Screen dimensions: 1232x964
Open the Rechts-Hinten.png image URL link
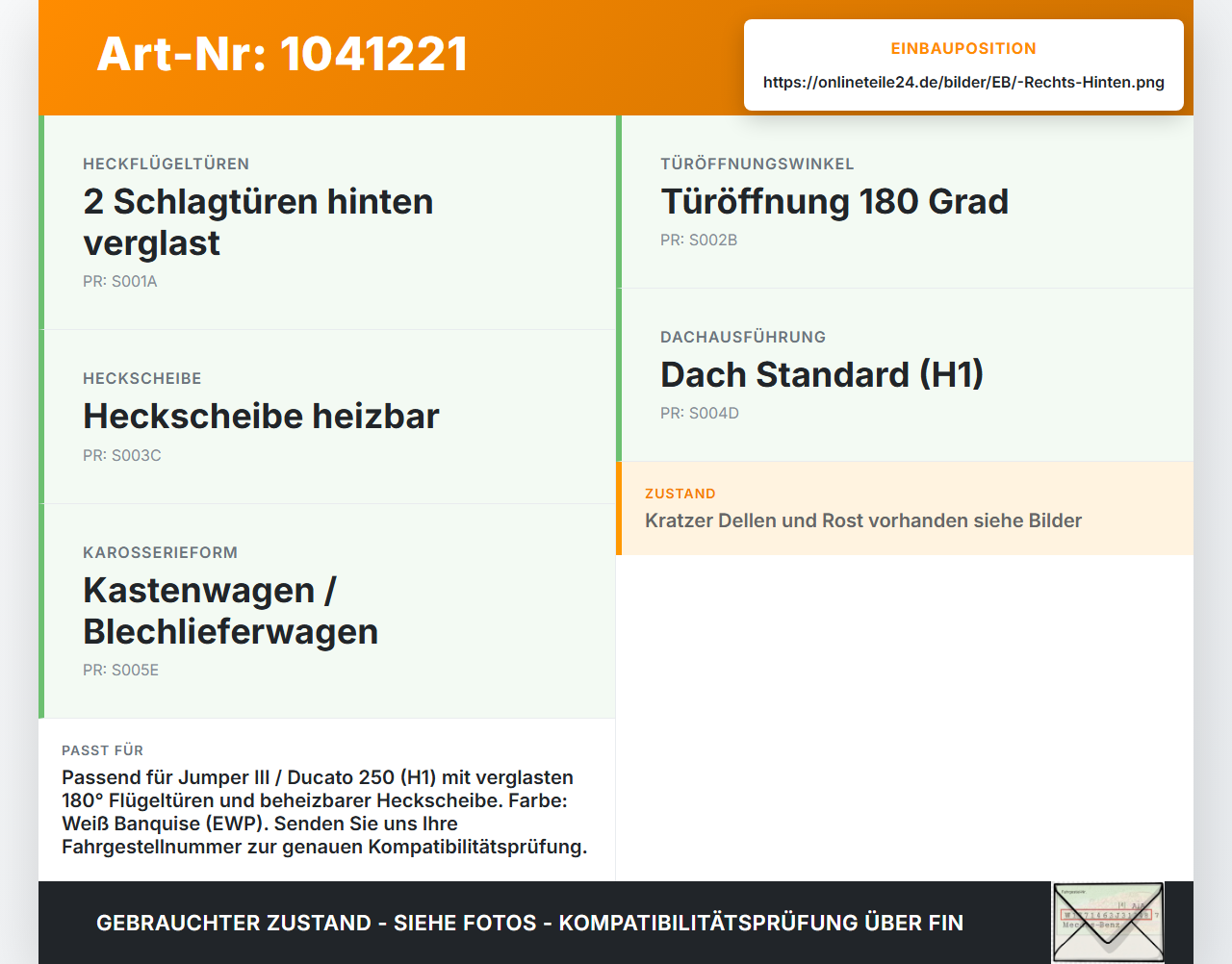pos(963,82)
